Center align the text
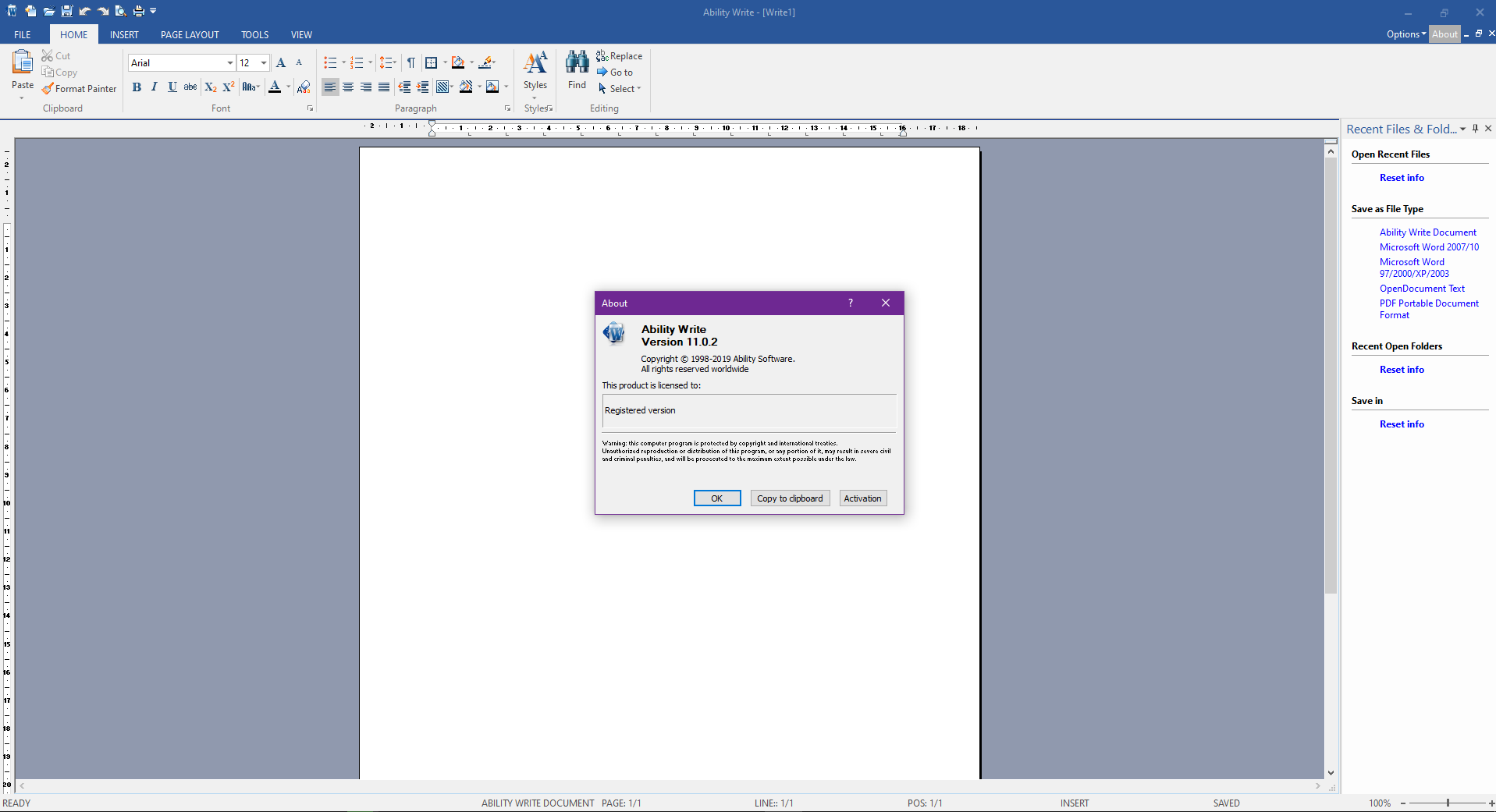The height and width of the screenshot is (812, 1496). (348, 87)
